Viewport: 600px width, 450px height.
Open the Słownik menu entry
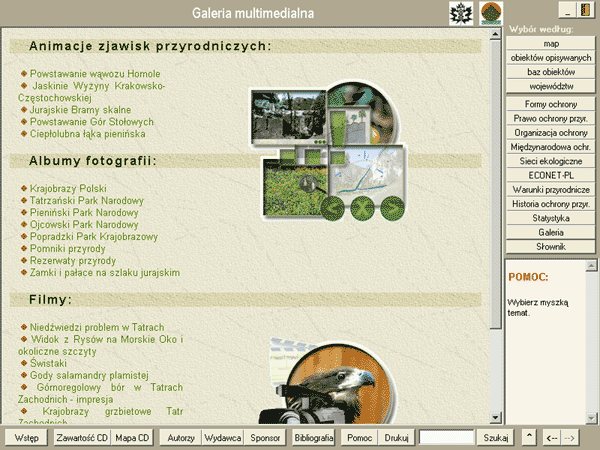click(x=551, y=246)
